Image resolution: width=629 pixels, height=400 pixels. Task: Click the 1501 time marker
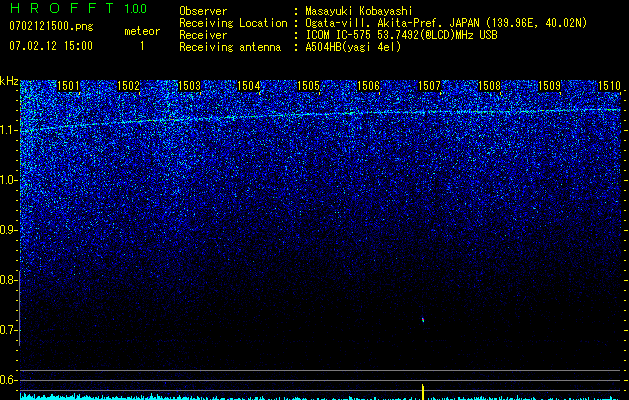click(x=68, y=86)
